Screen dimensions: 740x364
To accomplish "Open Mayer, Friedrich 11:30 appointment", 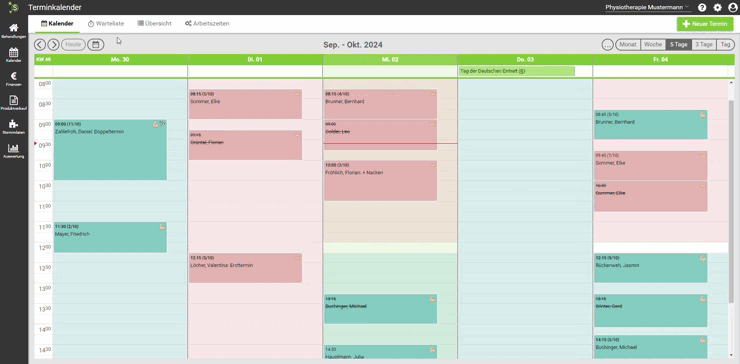I will (x=110, y=237).
